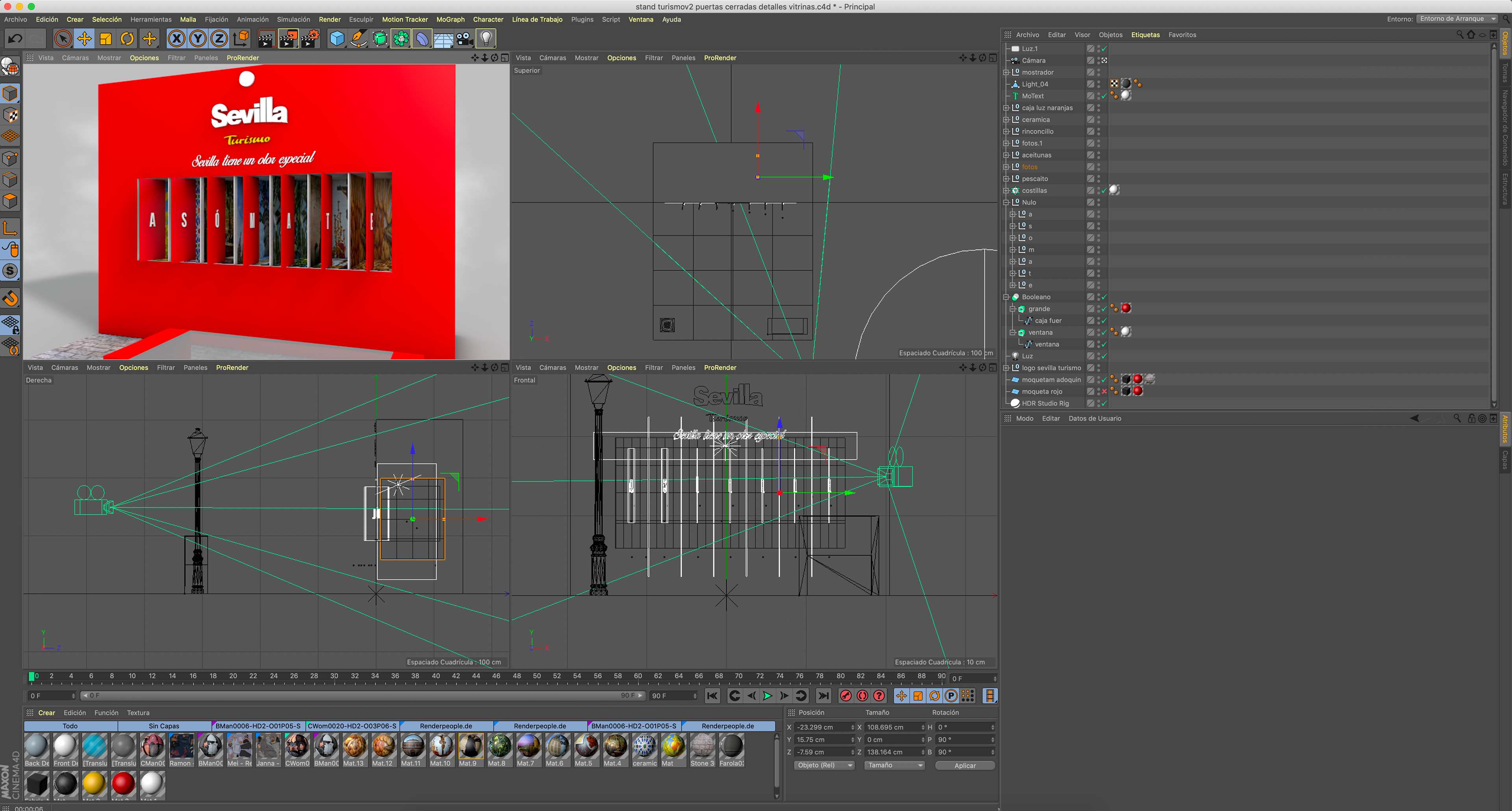Viewport: 1512px width, 811px height.
Task: Play the animation forward
Action: (x=767, y=696)
